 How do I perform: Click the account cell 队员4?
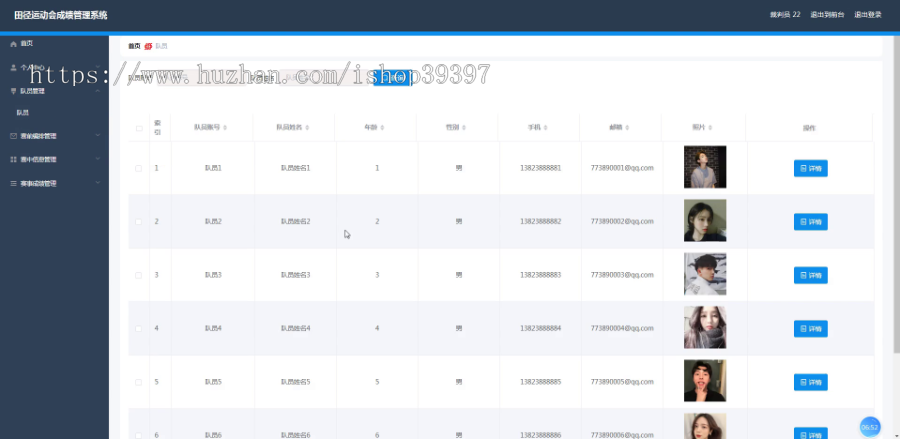pos(213,328)
